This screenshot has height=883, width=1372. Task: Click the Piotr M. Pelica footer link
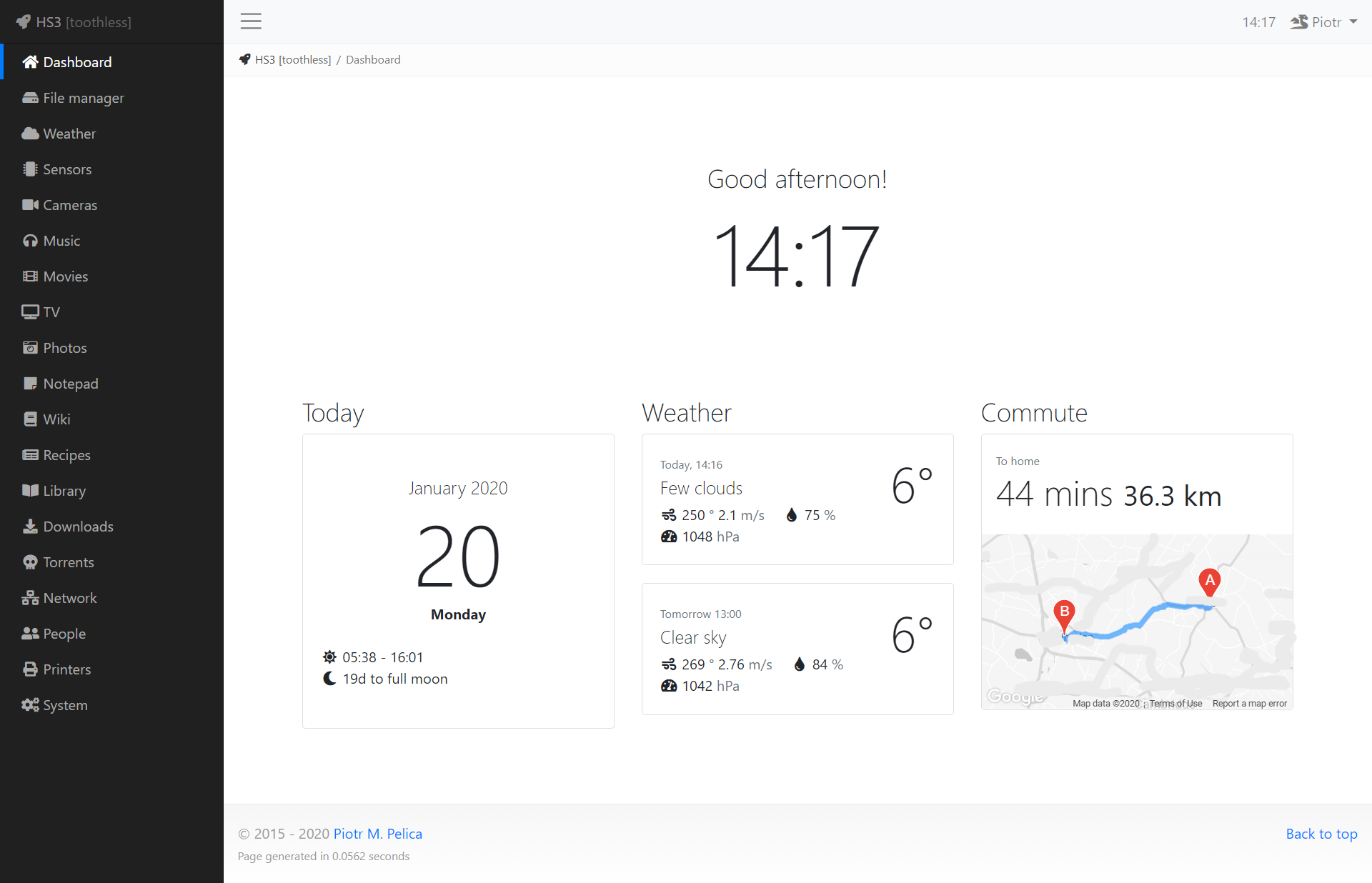tap(377, 834)
